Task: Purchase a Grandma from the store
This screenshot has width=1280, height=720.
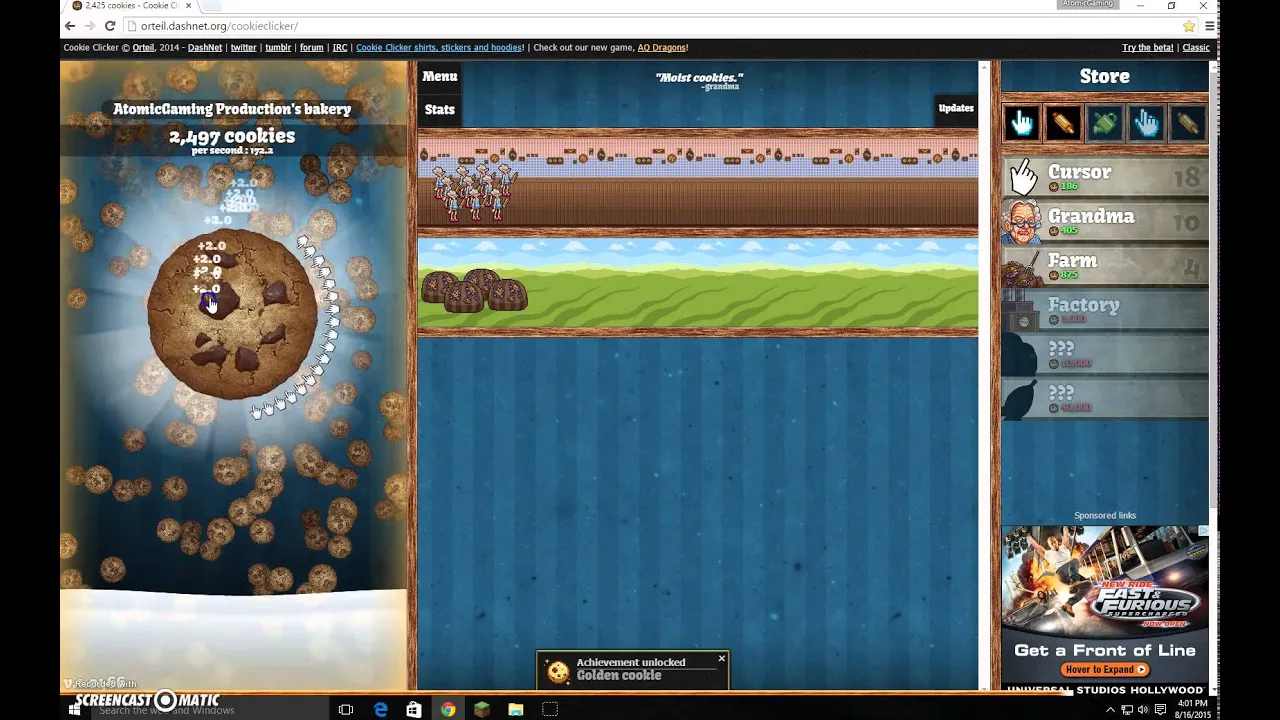Action: (x=1105, y=221)
